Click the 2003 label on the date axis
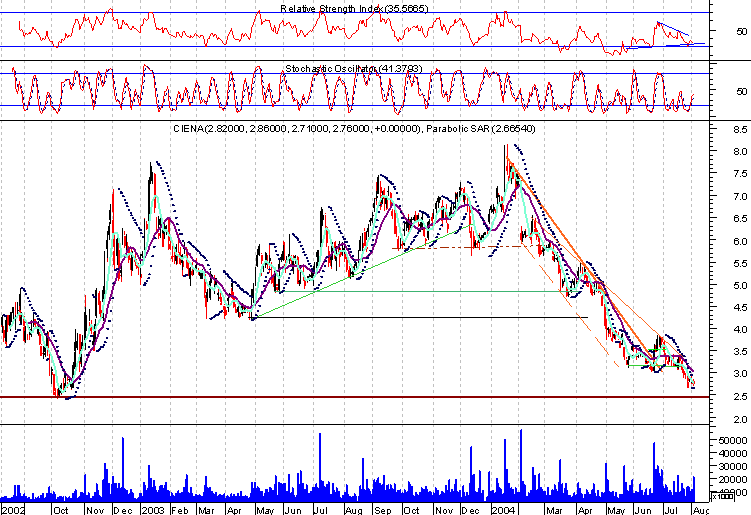The image size is (751, 515). 153,509
